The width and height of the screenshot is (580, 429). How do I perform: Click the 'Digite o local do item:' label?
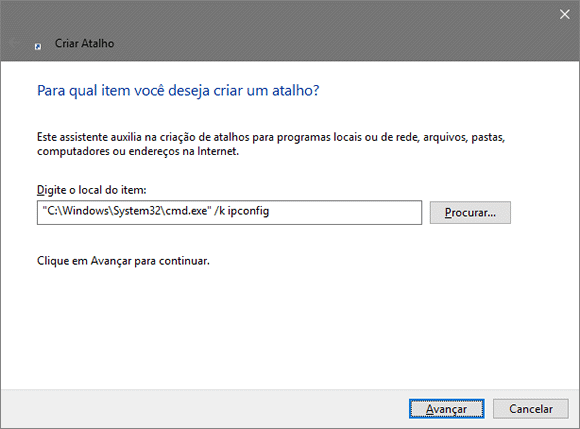coord(92,190)
